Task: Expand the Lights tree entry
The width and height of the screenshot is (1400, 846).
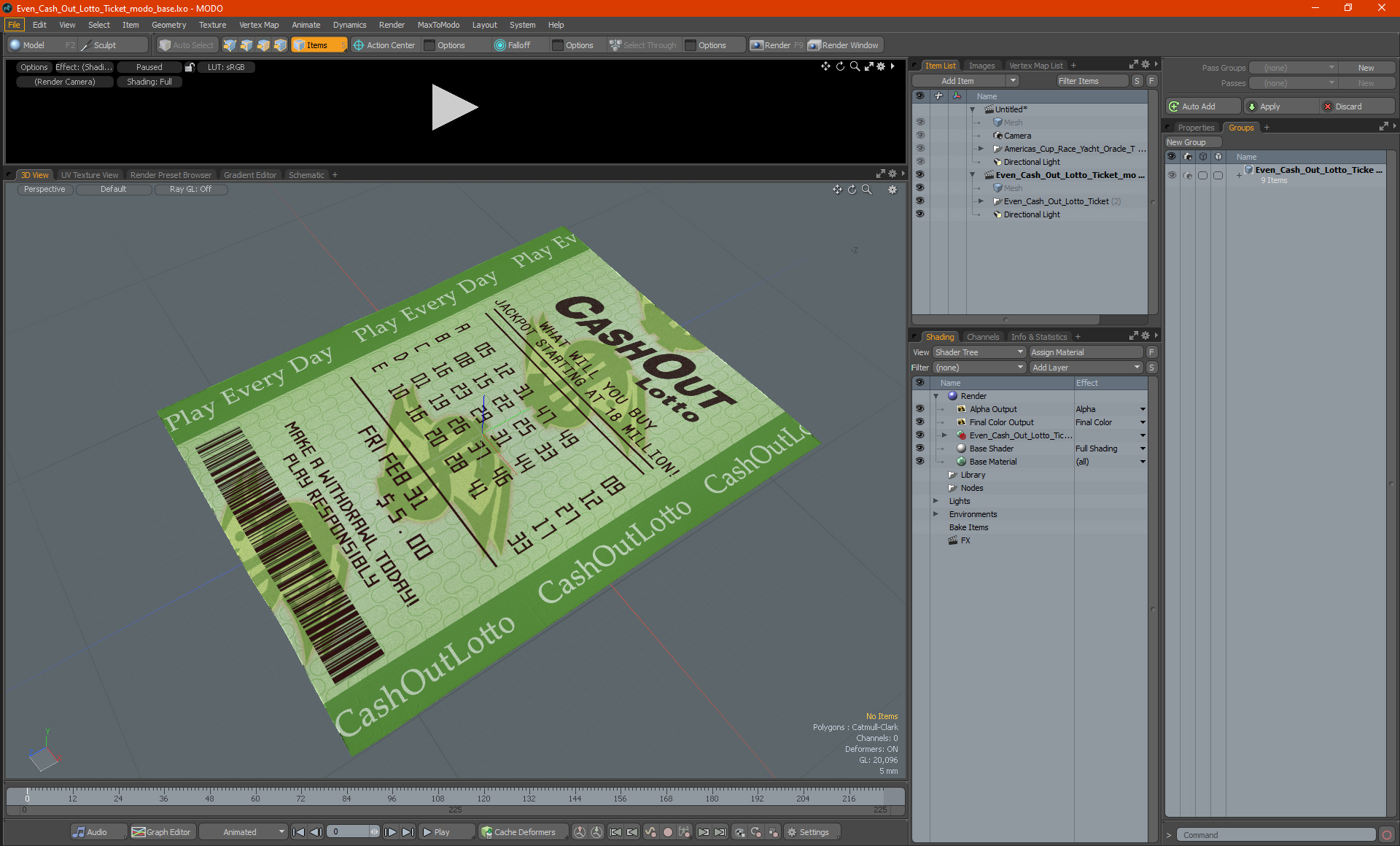Action: tap(936, 501)
